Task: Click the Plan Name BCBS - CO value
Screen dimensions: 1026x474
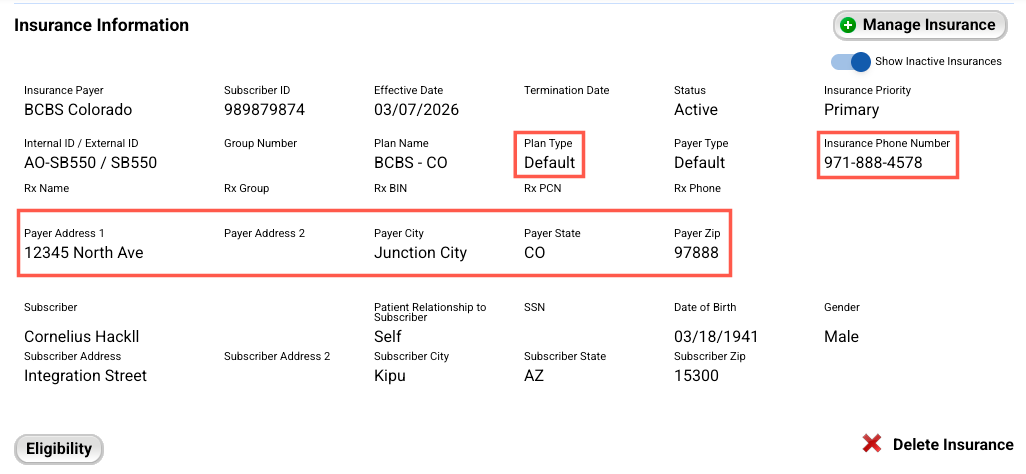Action: pos(410,162)
